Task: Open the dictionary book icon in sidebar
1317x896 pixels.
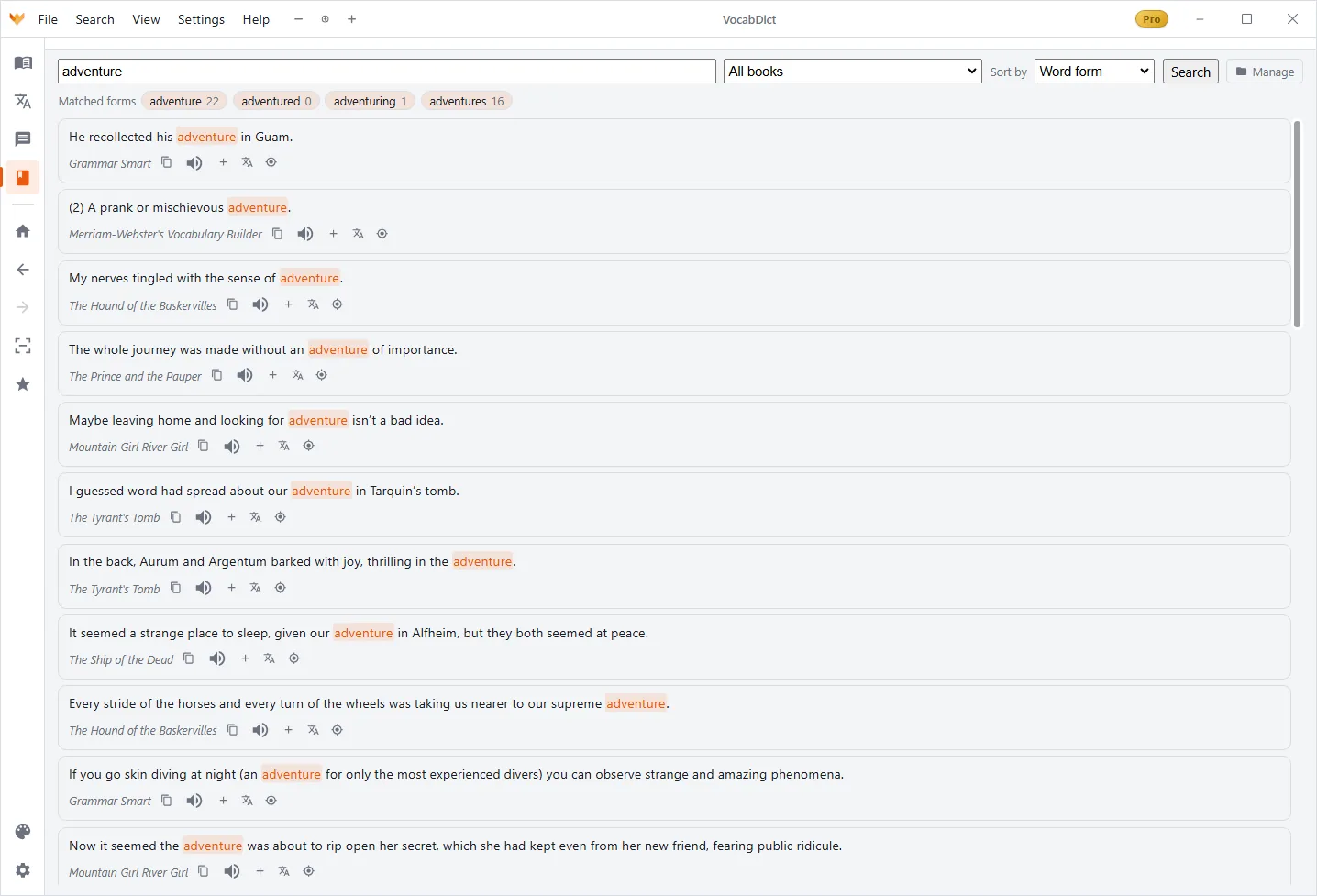Action: [x=23, y=63]
